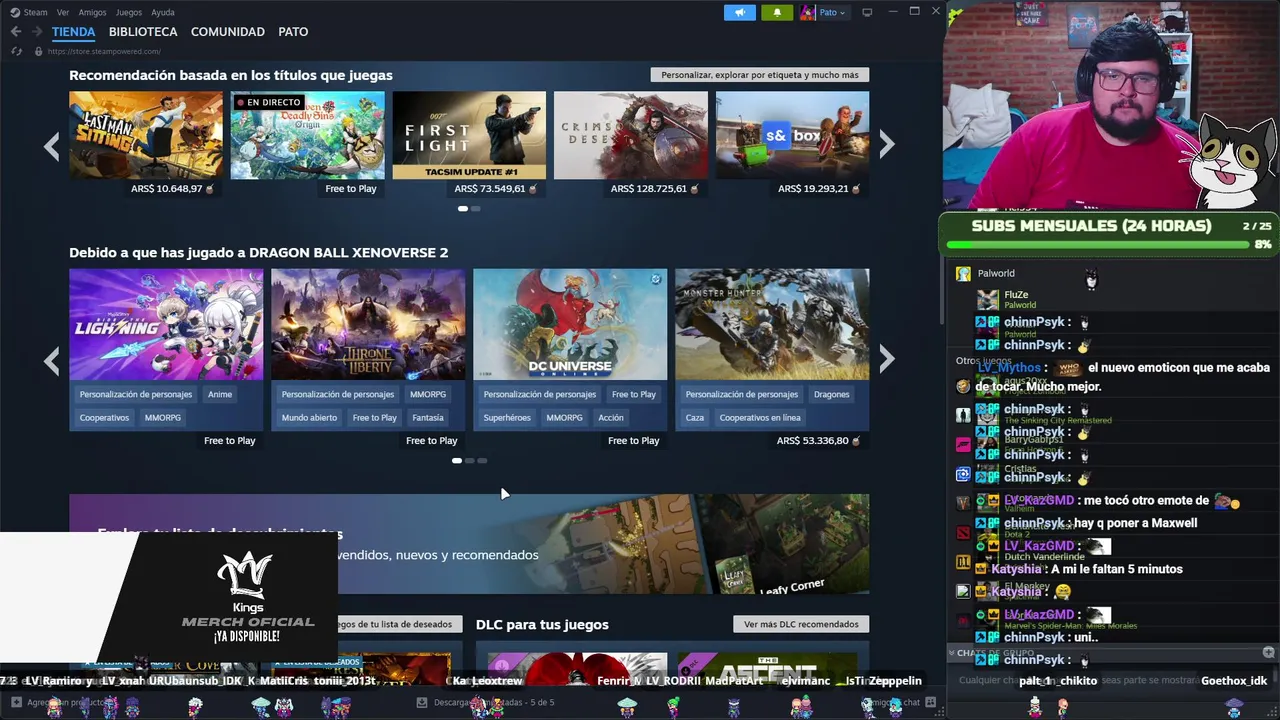Click the ARS$ 19.293,21 price

[x=813, y=188]
